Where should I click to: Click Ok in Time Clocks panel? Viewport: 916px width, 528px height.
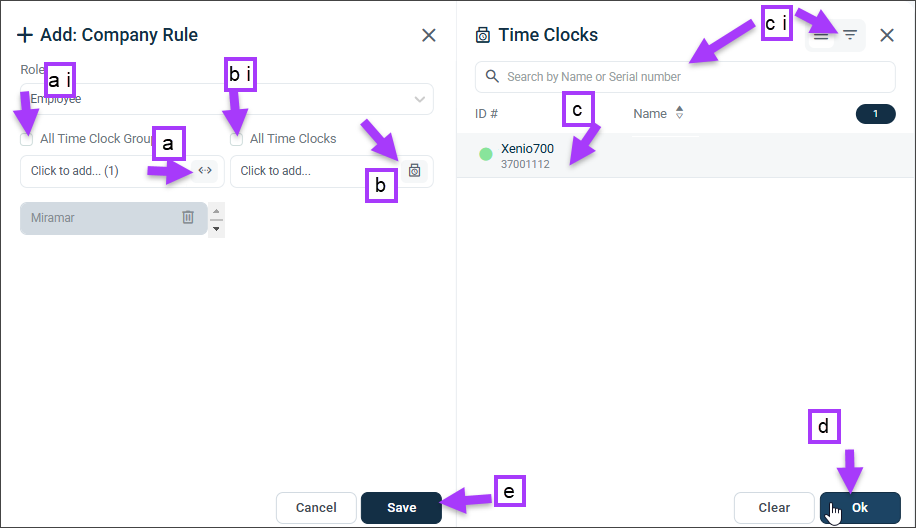[x=860, y=508]
